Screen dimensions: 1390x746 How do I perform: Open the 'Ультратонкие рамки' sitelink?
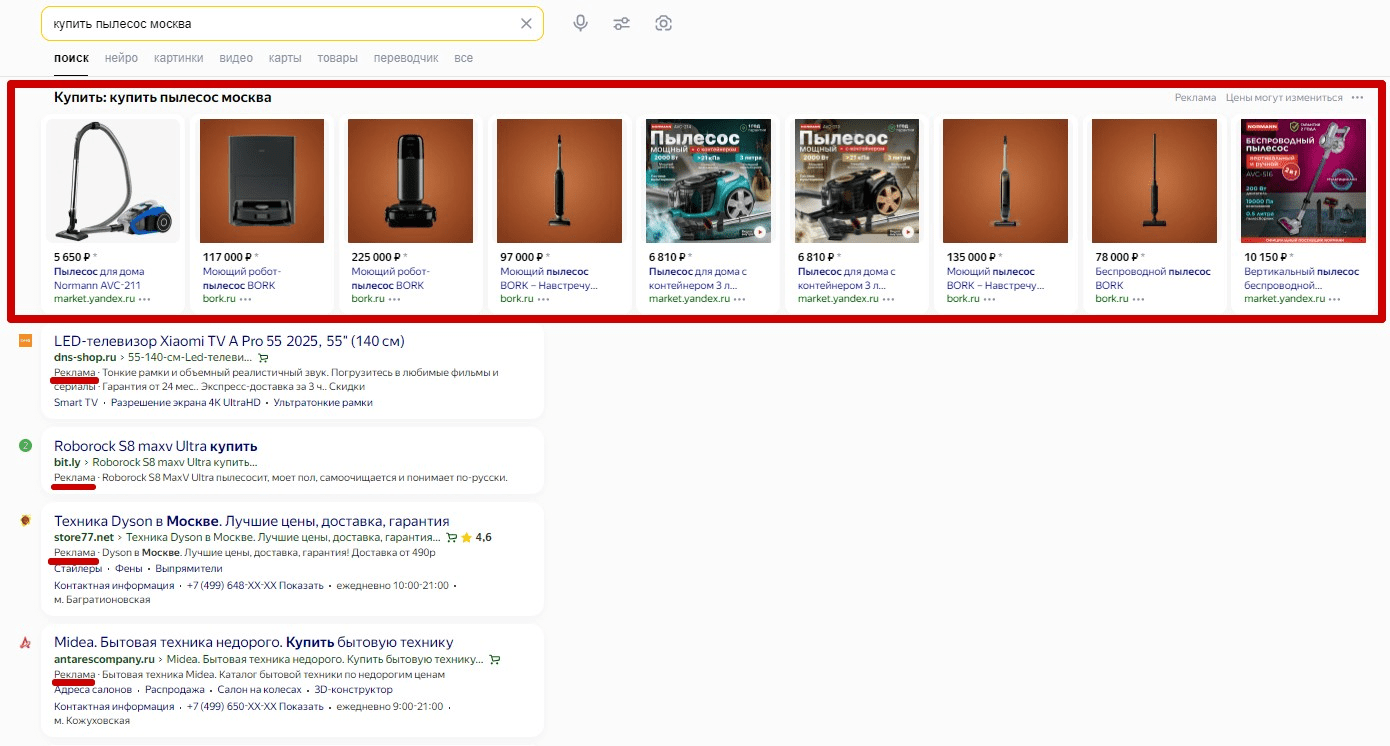tap(323, 403)
